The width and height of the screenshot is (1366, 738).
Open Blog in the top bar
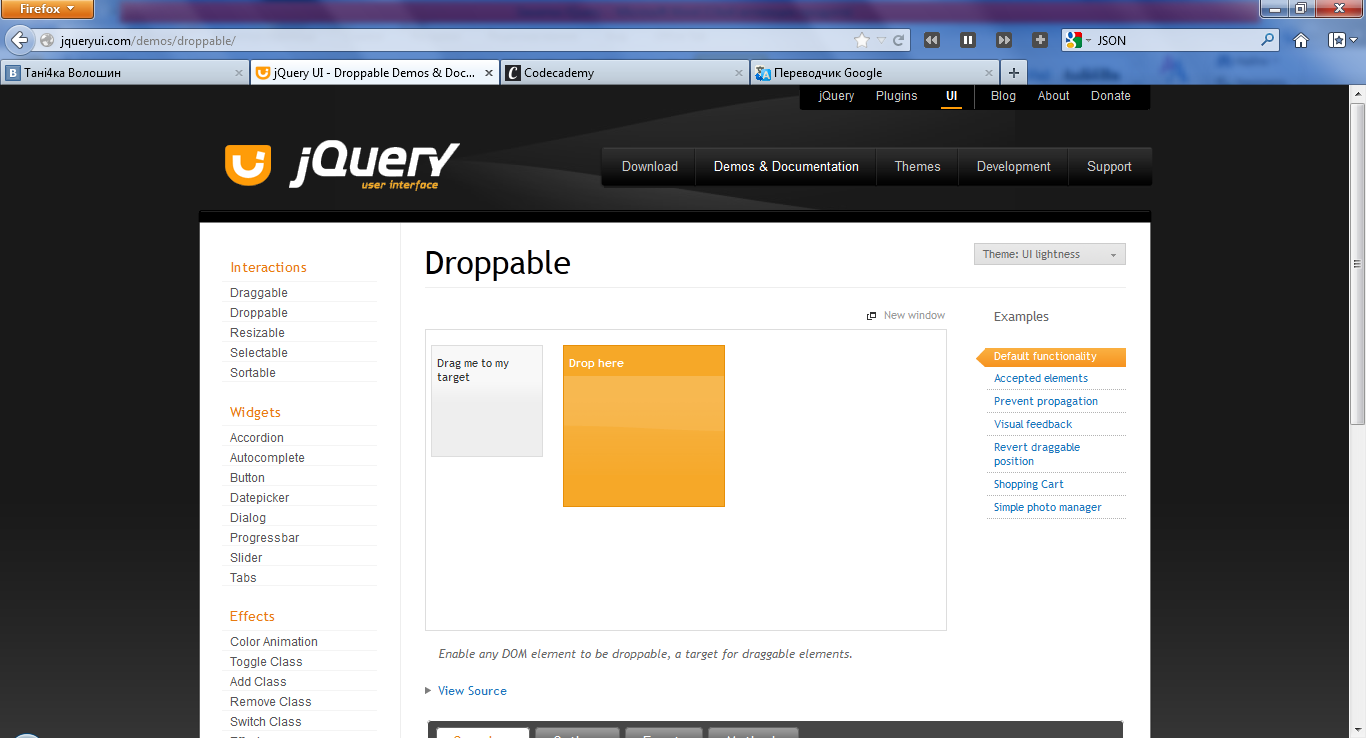(x=1003, y=96)
